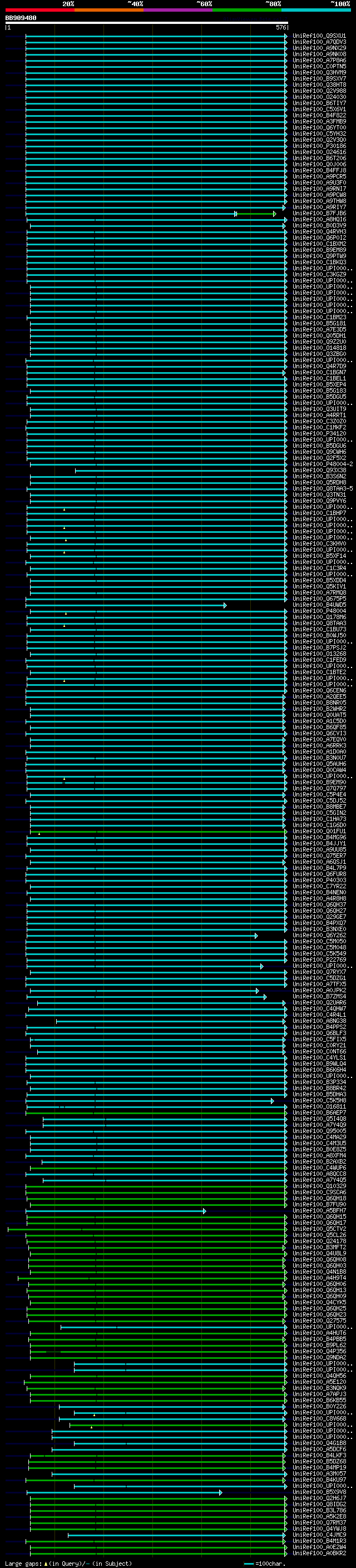Select hit UniRef100_Q6CVI3
The image size is (356, 1568).
tap(319, 734)
